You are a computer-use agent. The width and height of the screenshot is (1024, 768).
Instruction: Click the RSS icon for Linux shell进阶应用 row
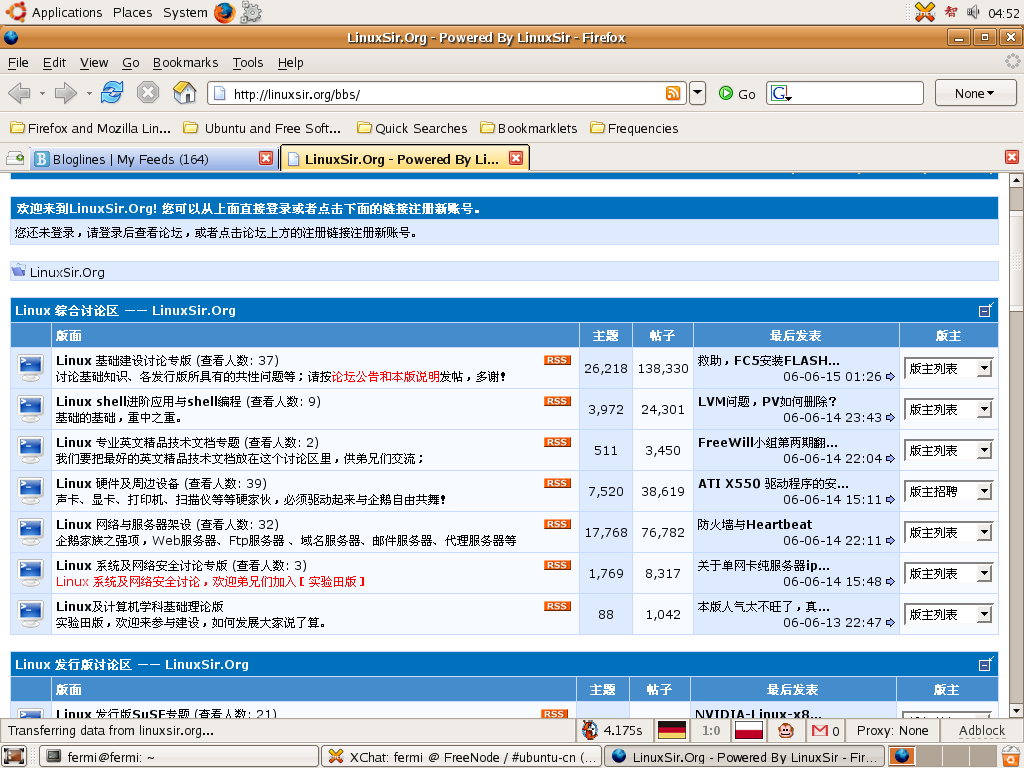point(557,402)
